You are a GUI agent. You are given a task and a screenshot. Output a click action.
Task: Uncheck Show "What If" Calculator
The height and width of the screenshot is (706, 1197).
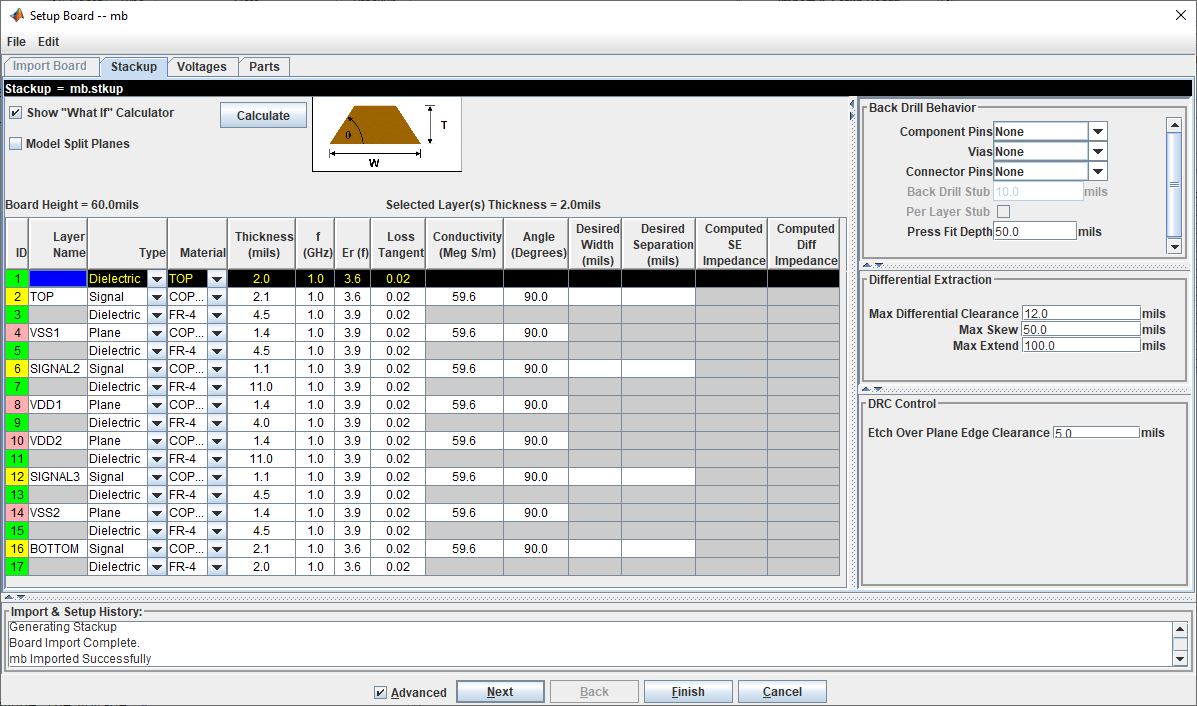tap(14, 112)
